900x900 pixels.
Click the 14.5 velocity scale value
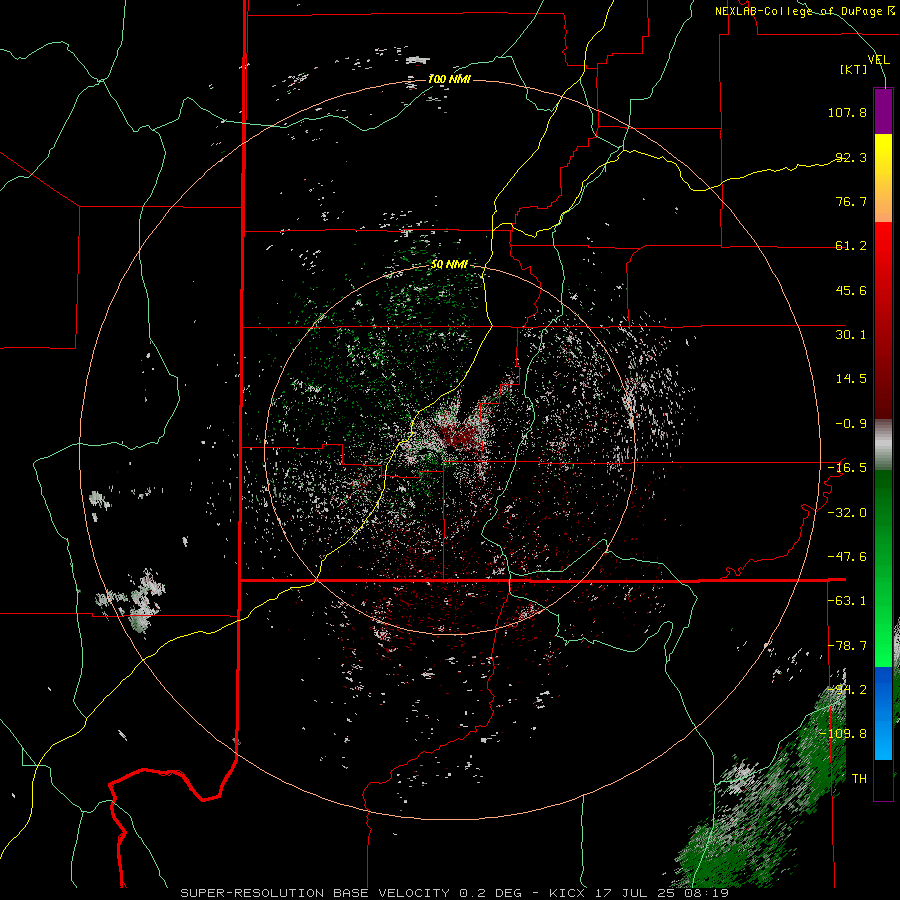point(851,379)
